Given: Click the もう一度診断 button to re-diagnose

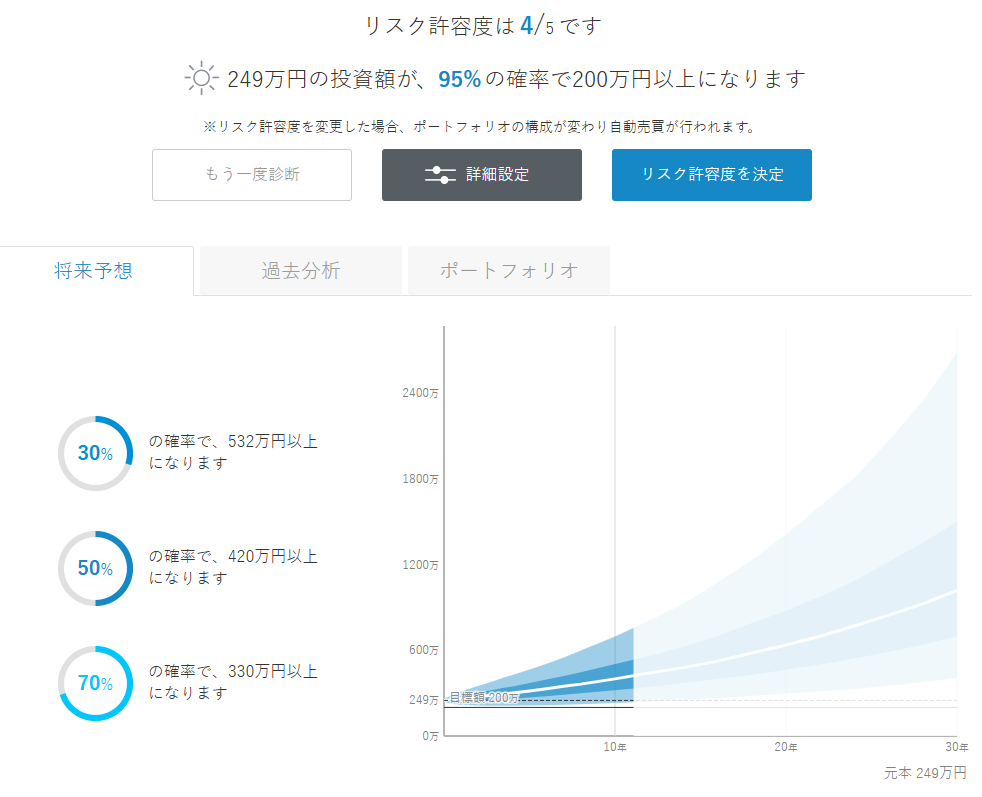Looking at the screenshot, I should point(251,174).
